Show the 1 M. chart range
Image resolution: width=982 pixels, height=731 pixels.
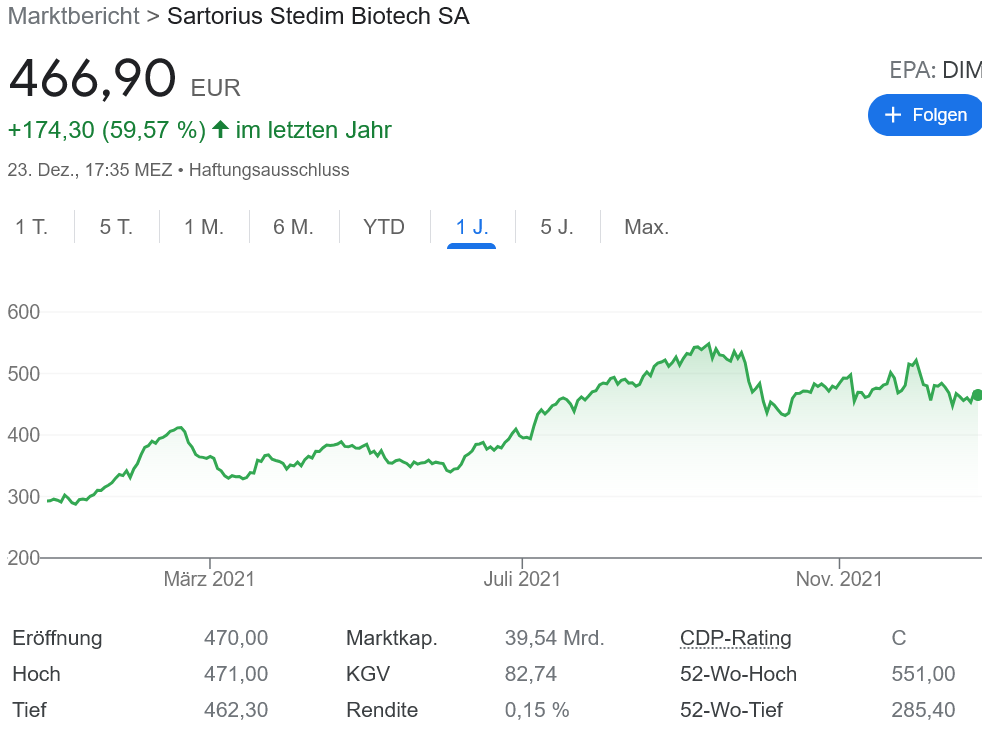coord(204,227)
